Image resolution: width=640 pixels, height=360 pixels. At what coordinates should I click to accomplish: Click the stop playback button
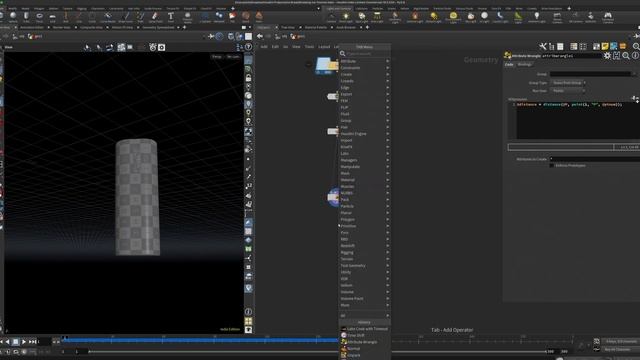(16, 342)
